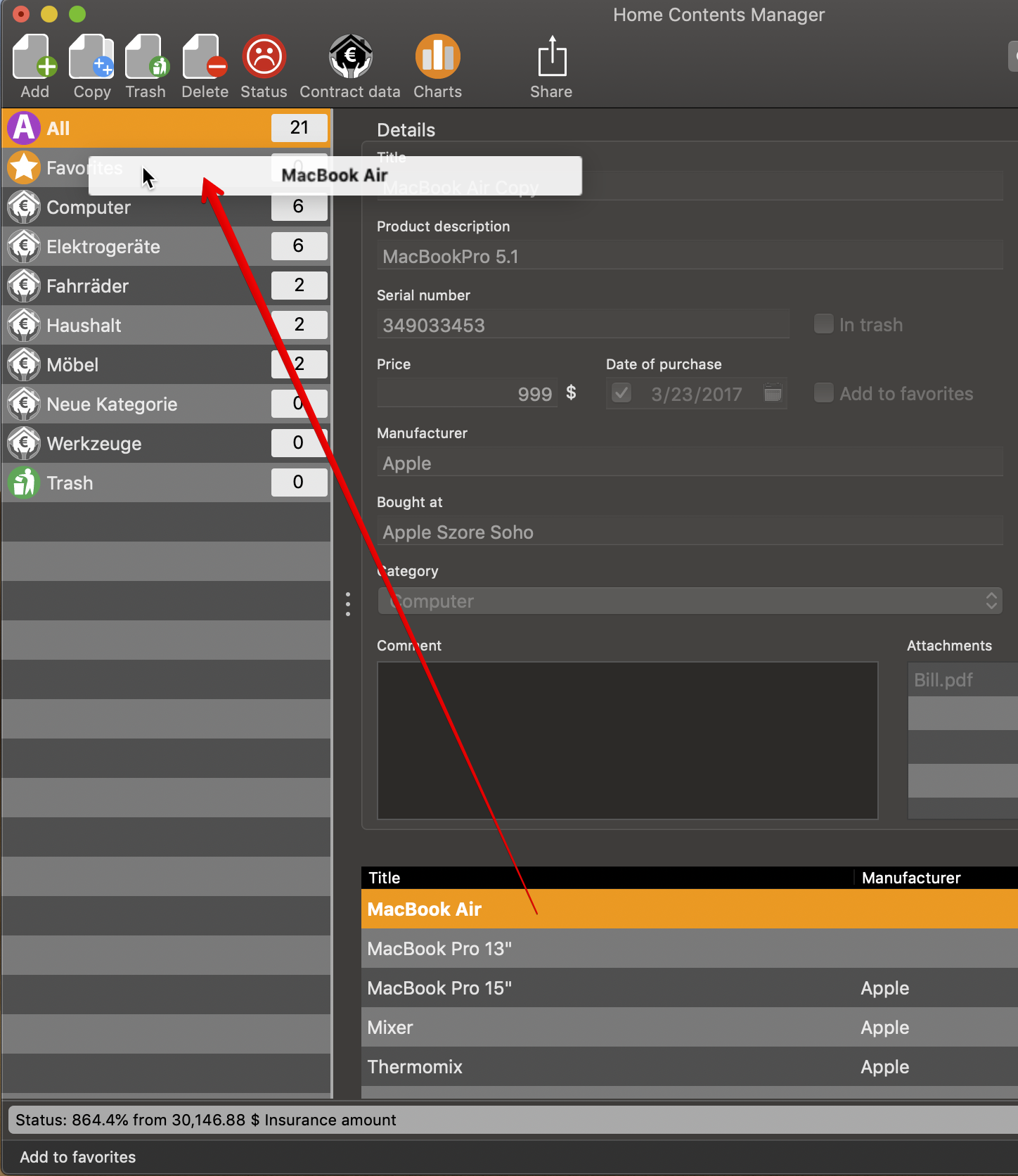Click the Apple cell in the Mixer row
Image resolution: width=1018 pixels, height=1176 pixels.
[x=884, y=1028]
